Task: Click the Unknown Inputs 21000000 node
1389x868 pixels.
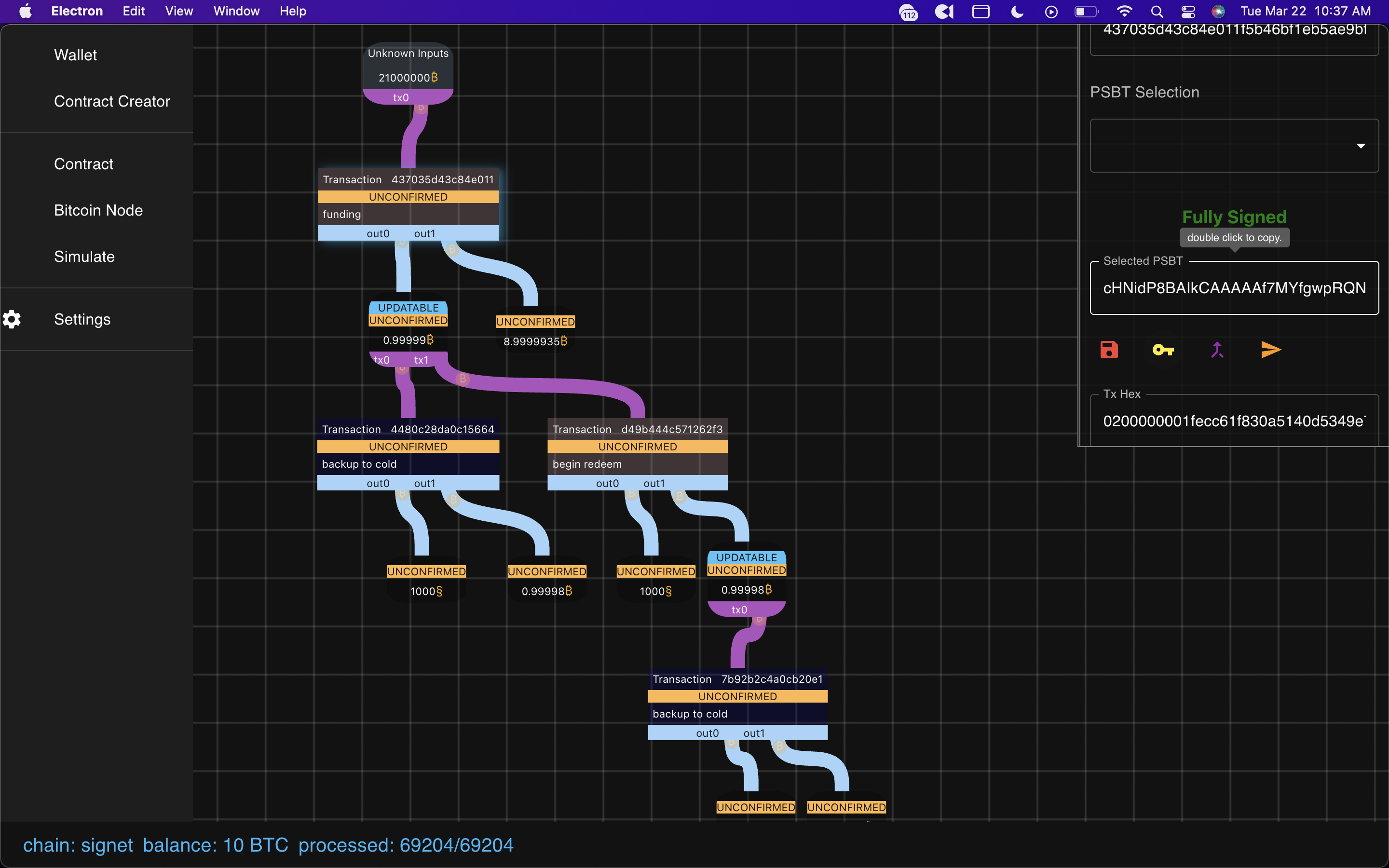Action: 408,73
